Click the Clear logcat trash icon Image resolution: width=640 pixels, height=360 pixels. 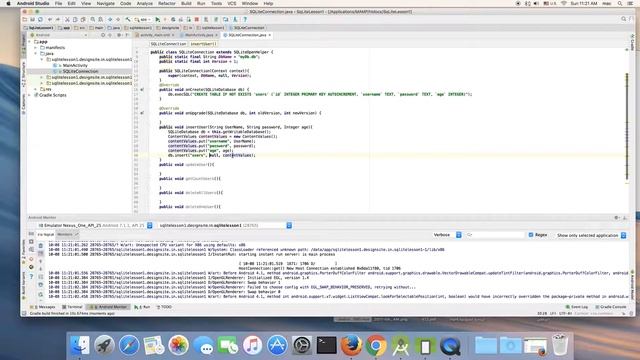pos(41,246)
